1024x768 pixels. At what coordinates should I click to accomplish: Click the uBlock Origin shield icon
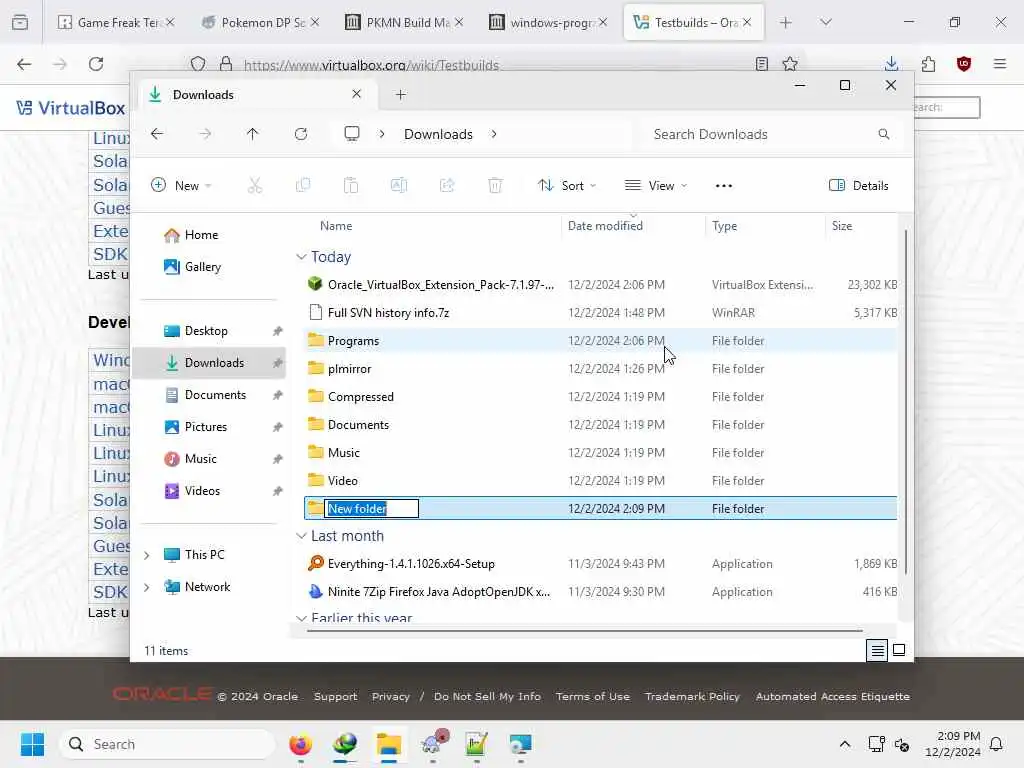click(964, 63)
